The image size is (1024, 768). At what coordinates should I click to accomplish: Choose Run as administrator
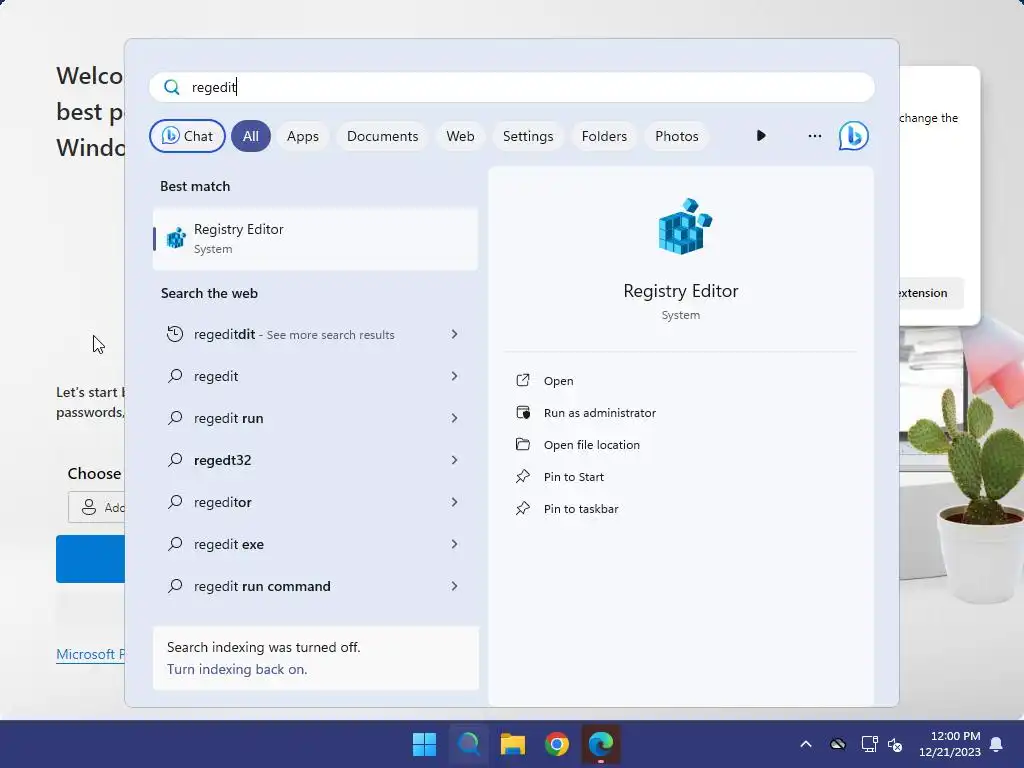[600, 413]
